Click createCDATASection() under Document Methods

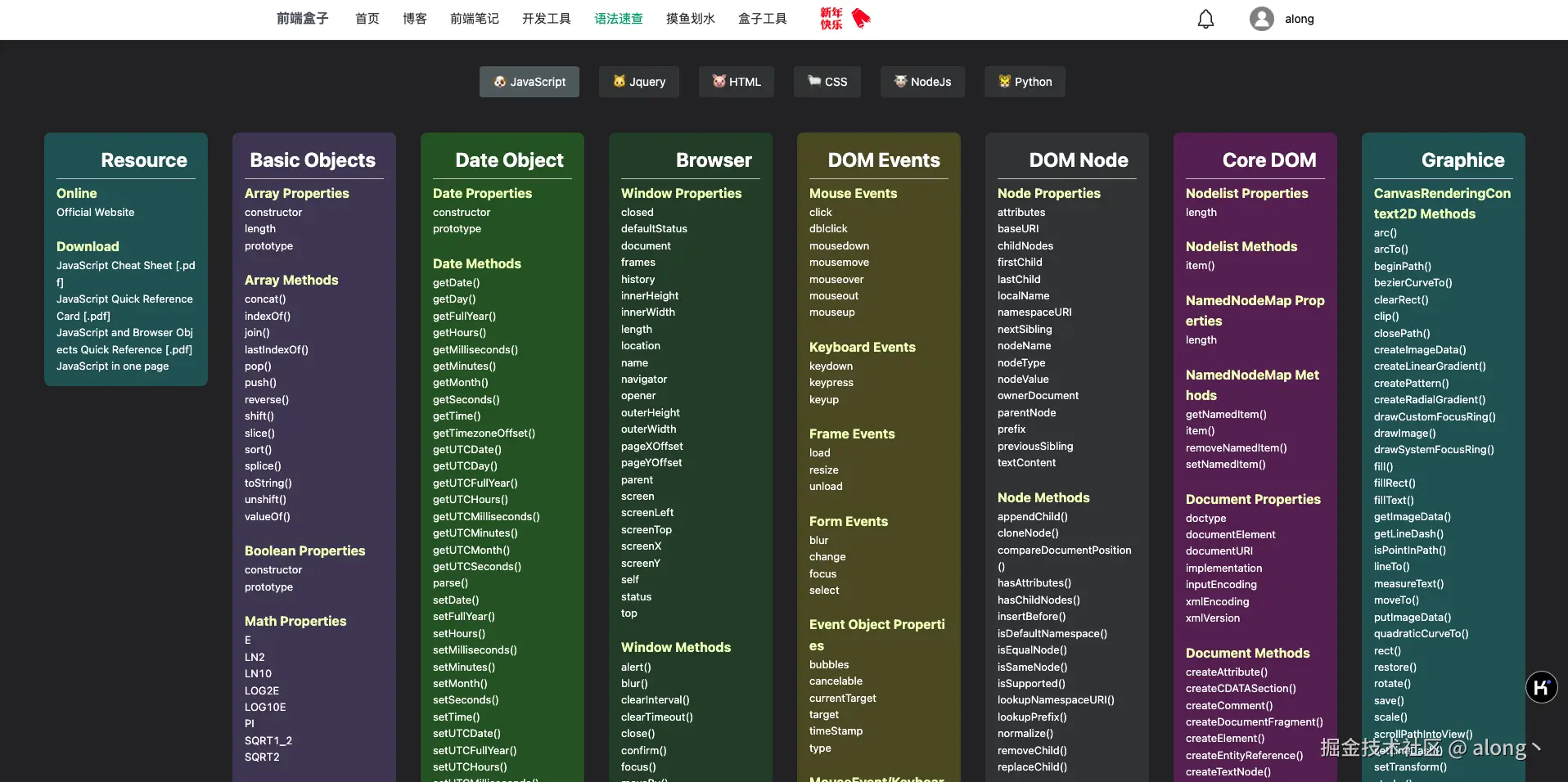pos(1241,689)
